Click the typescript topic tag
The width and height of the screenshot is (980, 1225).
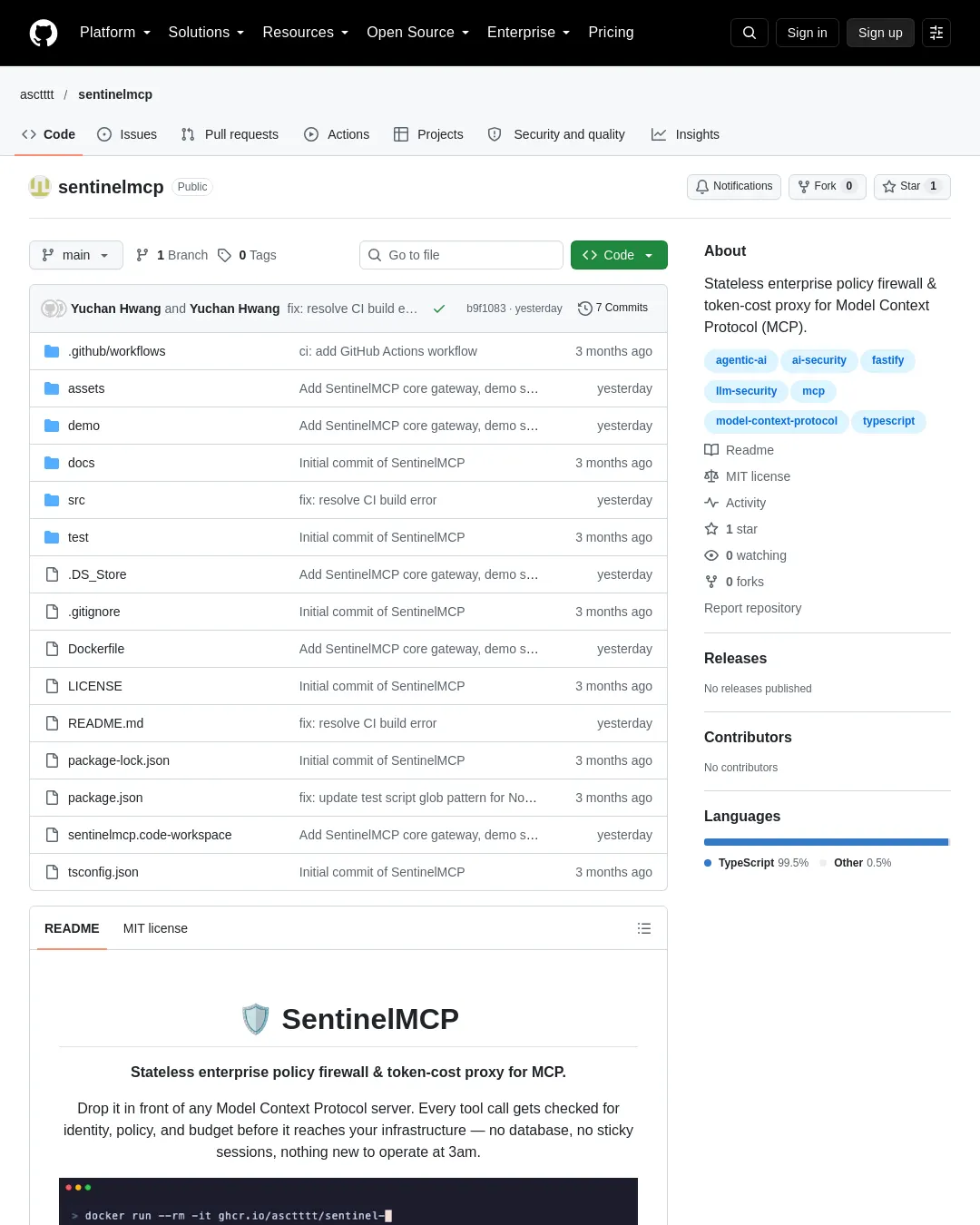(889, 421)
